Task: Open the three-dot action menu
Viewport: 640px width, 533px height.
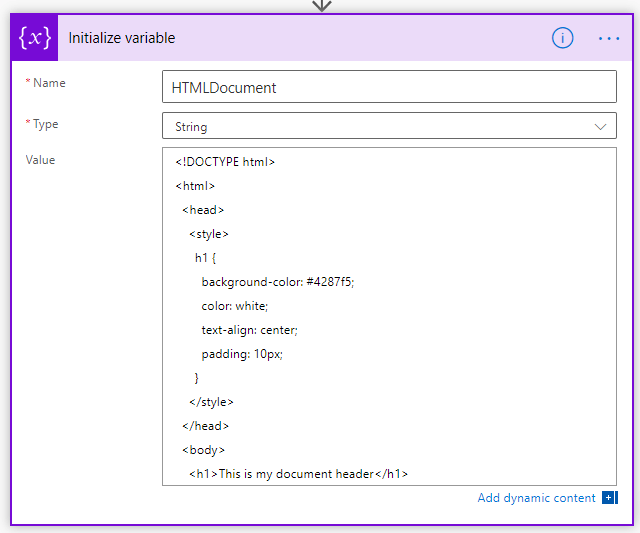Action: click(x=609, y=38)
